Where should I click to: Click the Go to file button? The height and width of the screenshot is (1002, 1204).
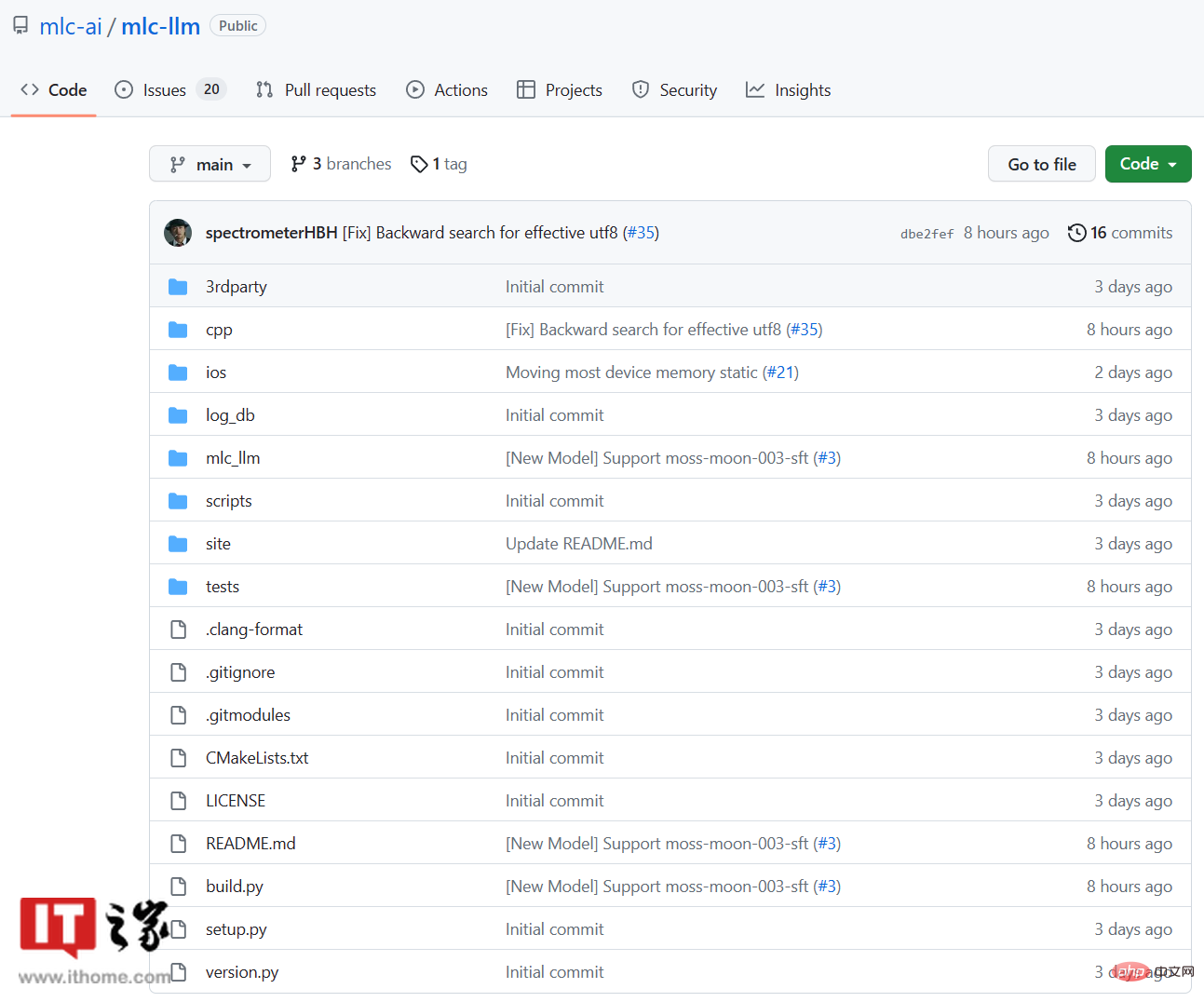(x=1042, y=164)
